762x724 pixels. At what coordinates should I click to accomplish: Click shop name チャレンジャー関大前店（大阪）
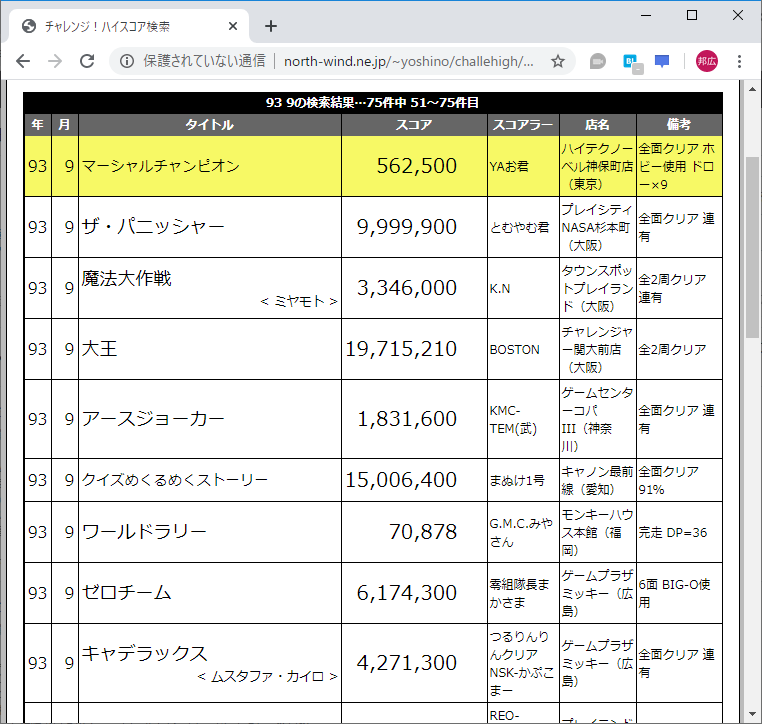click(x=597, y=349)
